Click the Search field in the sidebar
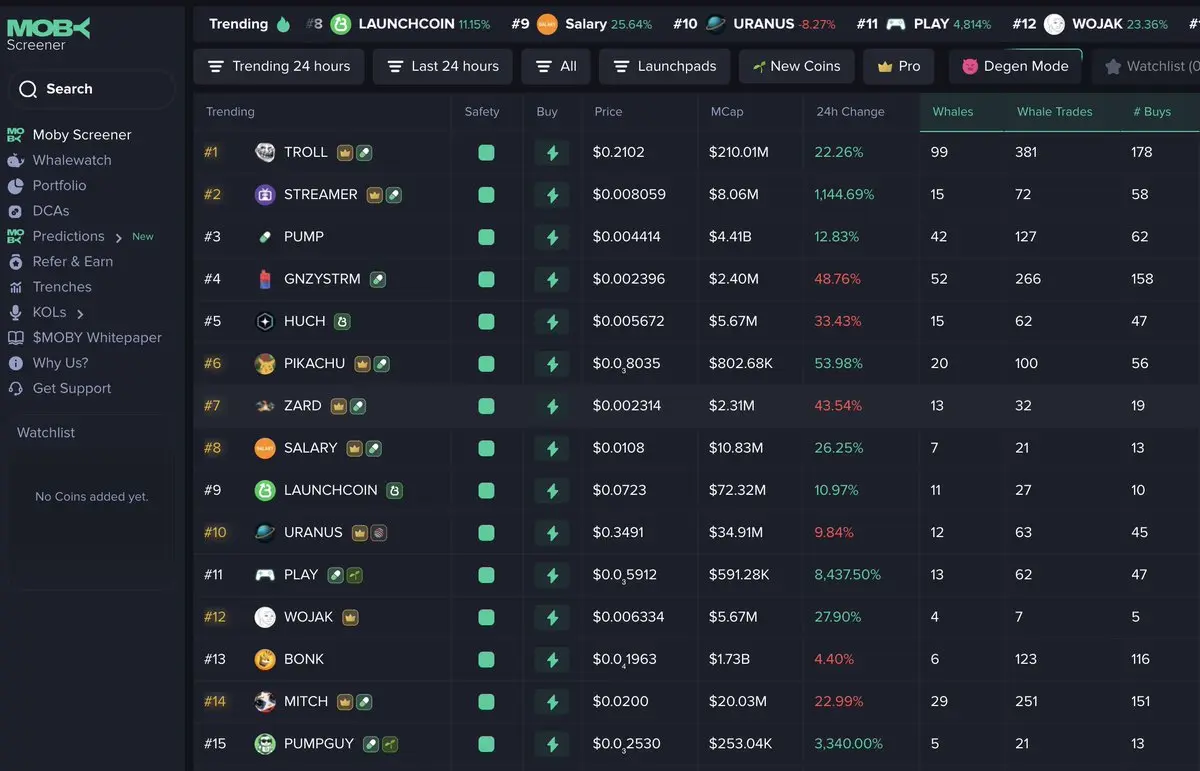The height and width of the screenshot is (771, 1200). click(91, 89)
